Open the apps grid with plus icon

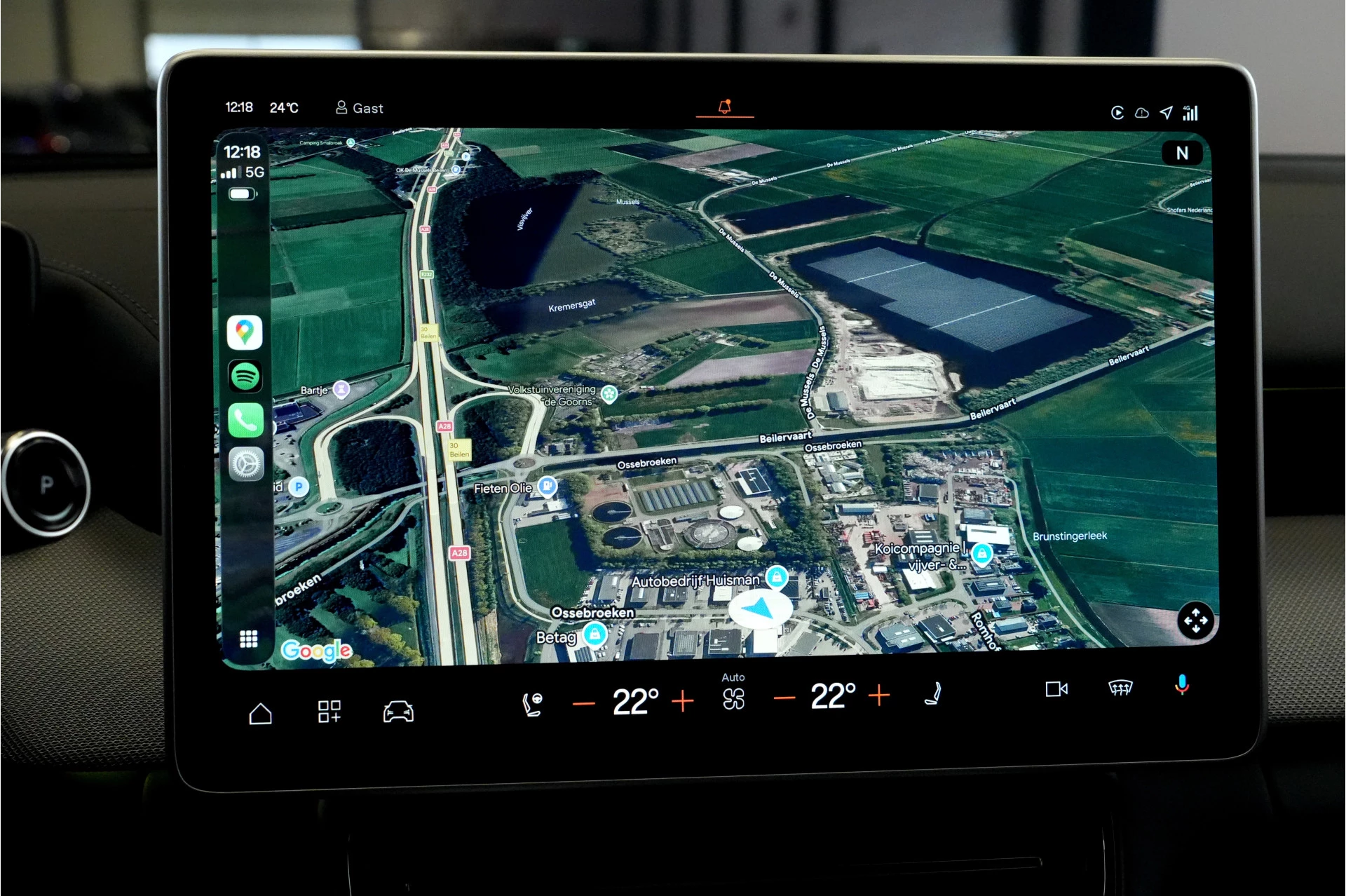tap(329, 712)
